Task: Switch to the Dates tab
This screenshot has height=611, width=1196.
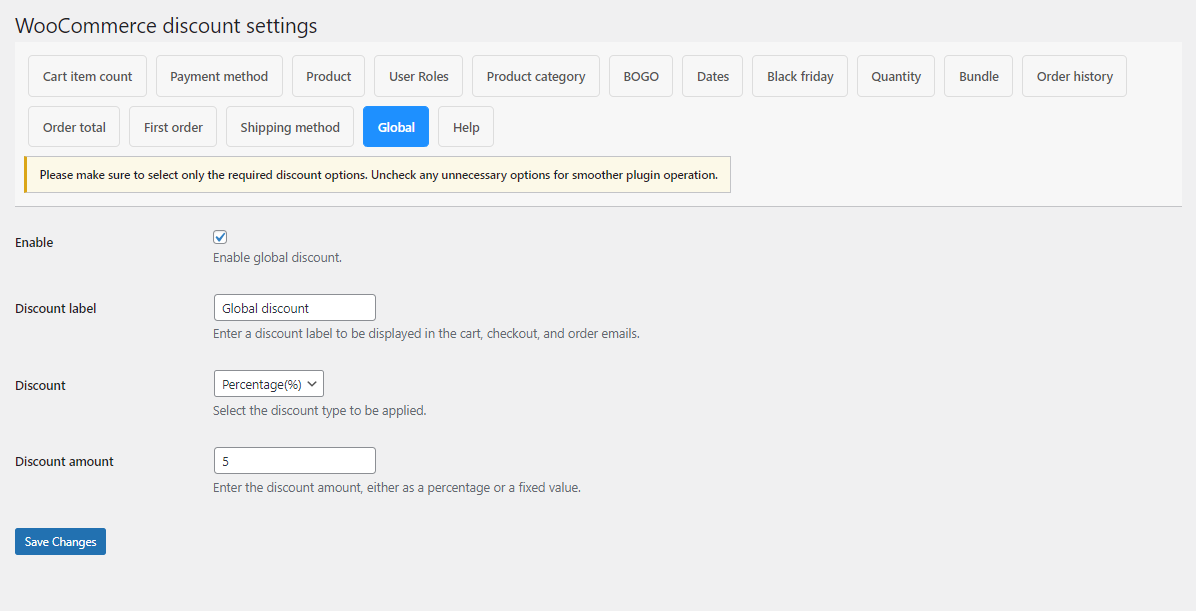Action: (x=712, y=75)
